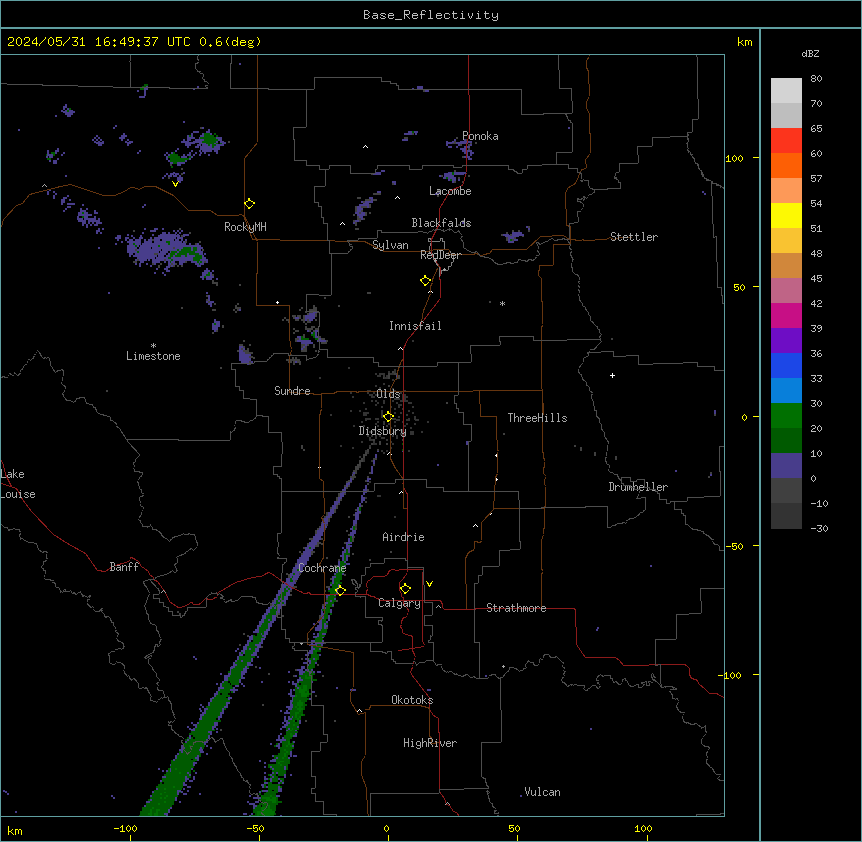
Task: Click the yellow diamond marker above Calgary label
Action: (x=405, y=589)
